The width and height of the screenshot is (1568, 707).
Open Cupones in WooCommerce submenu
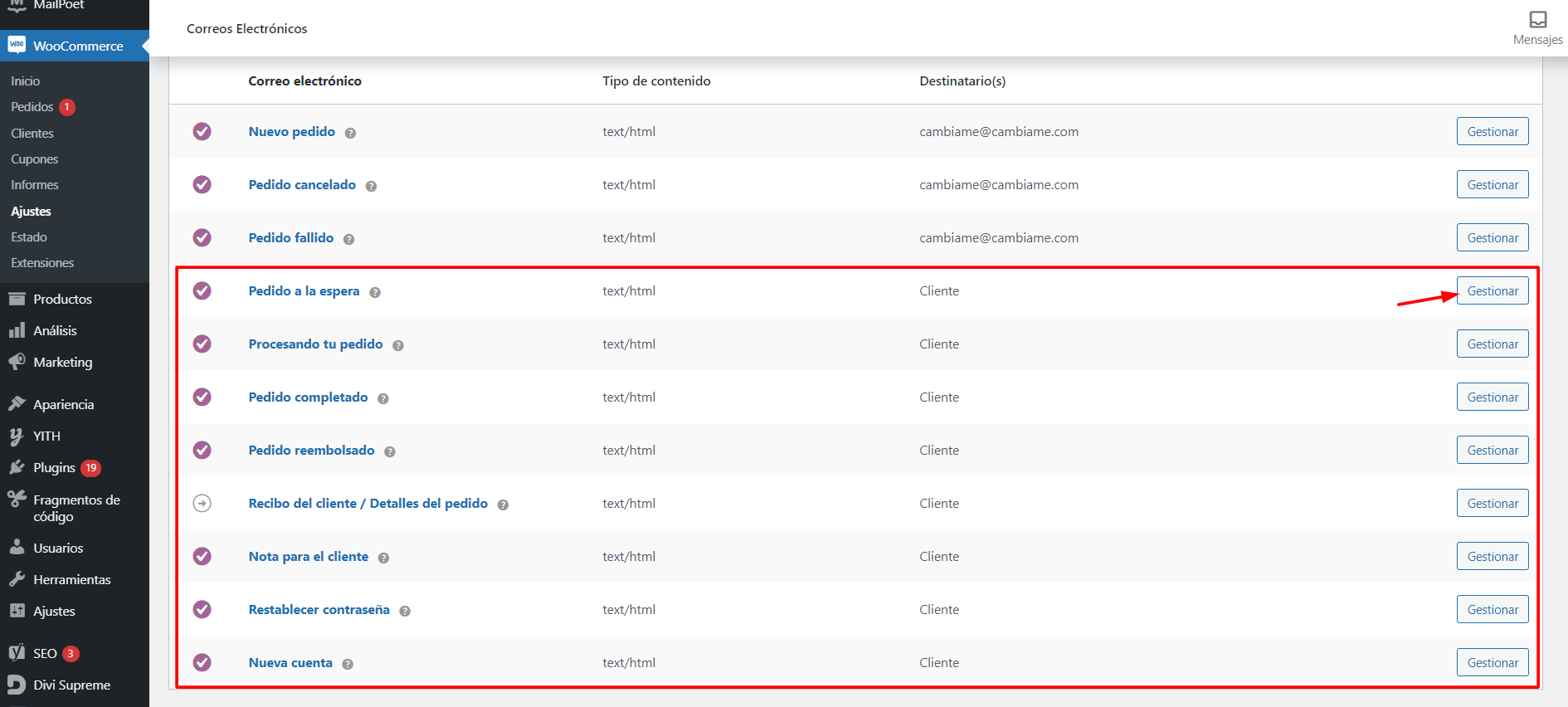click(34, 158)
